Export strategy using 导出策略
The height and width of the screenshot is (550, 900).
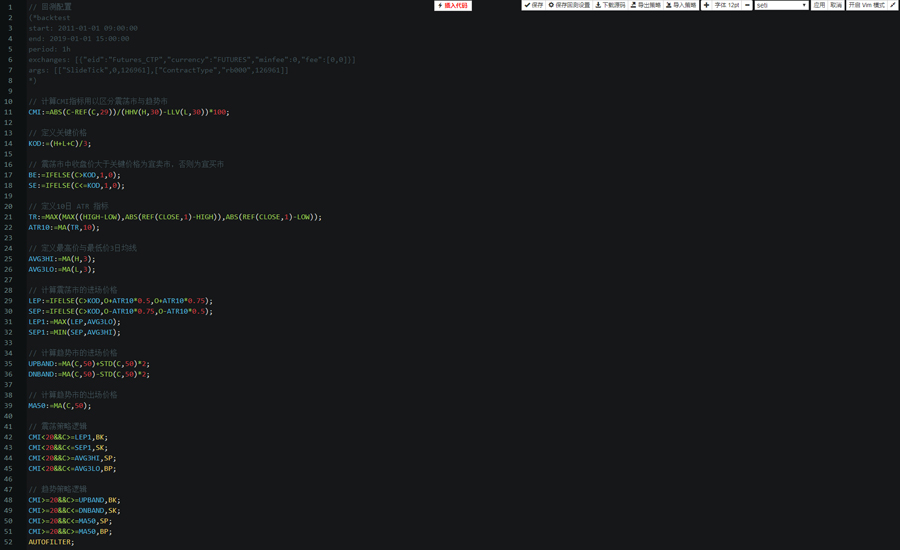pos(646,6)
